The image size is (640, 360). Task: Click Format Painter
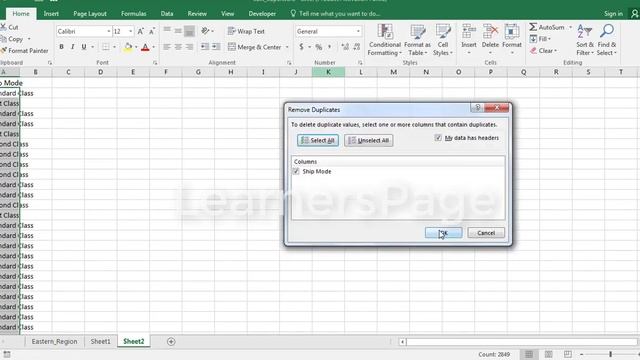[x=24, y=51]
